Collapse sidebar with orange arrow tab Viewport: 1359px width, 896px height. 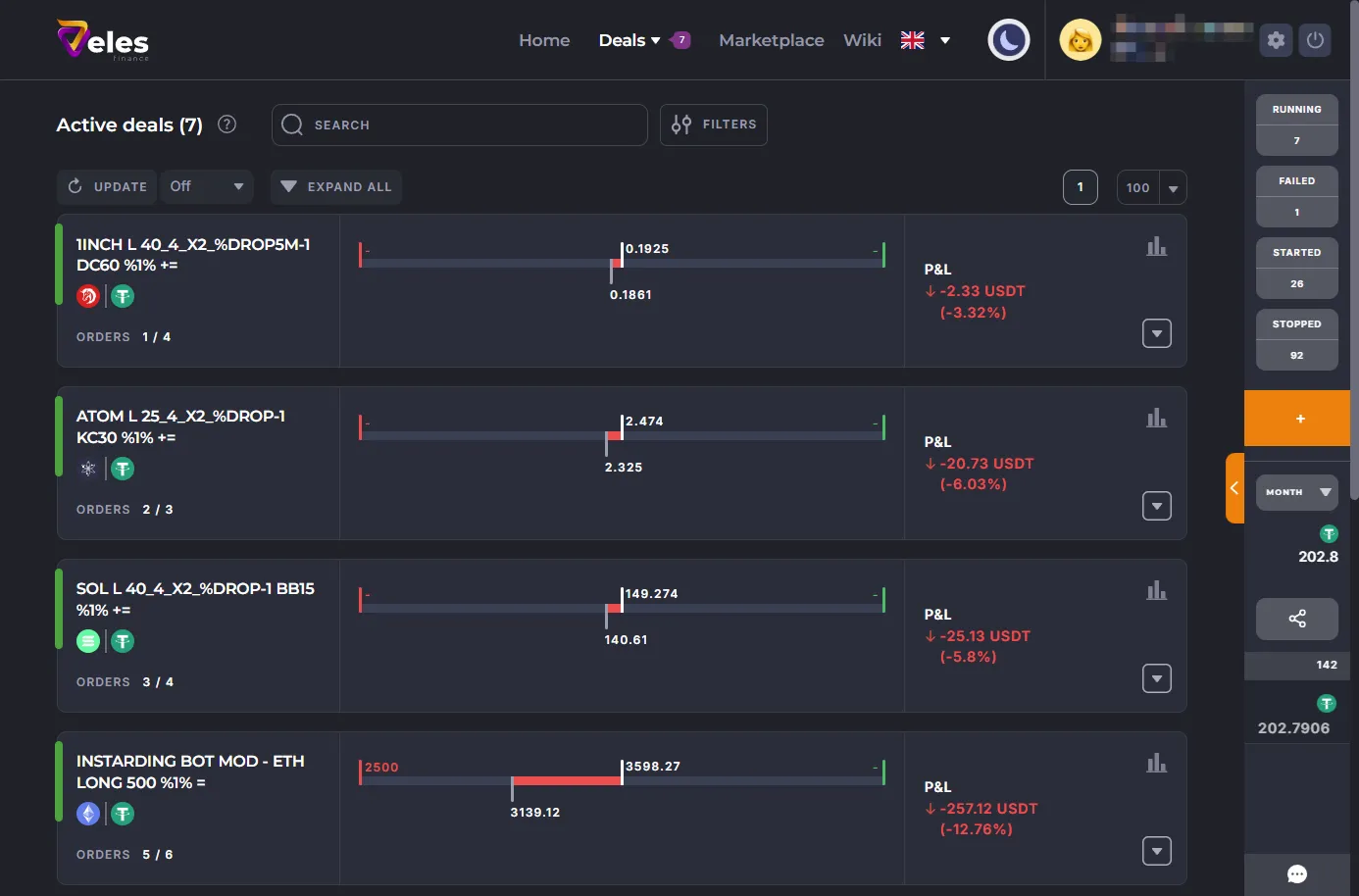pyautogui.click(x=1234, y=488)
